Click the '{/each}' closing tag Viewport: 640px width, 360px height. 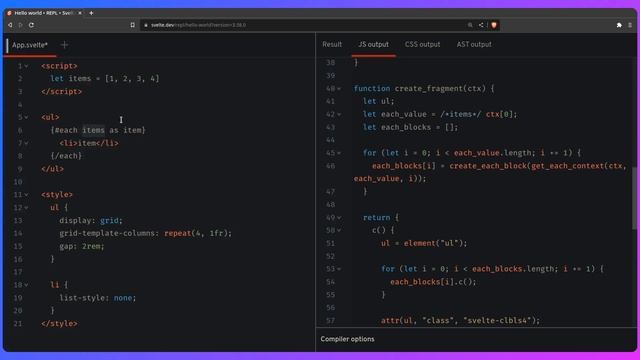pos(66,156)
